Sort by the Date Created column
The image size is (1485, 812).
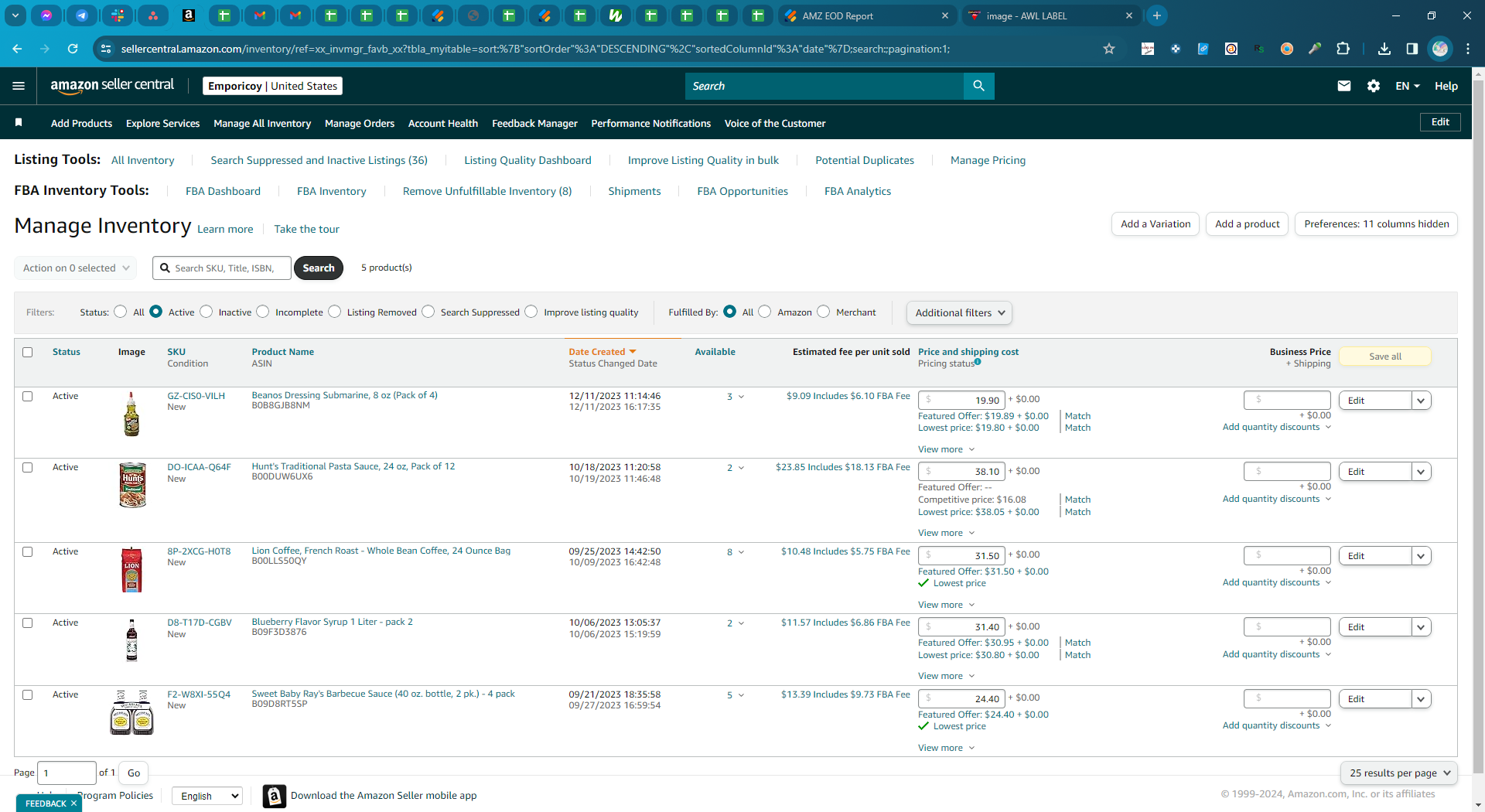coord(602,352)
